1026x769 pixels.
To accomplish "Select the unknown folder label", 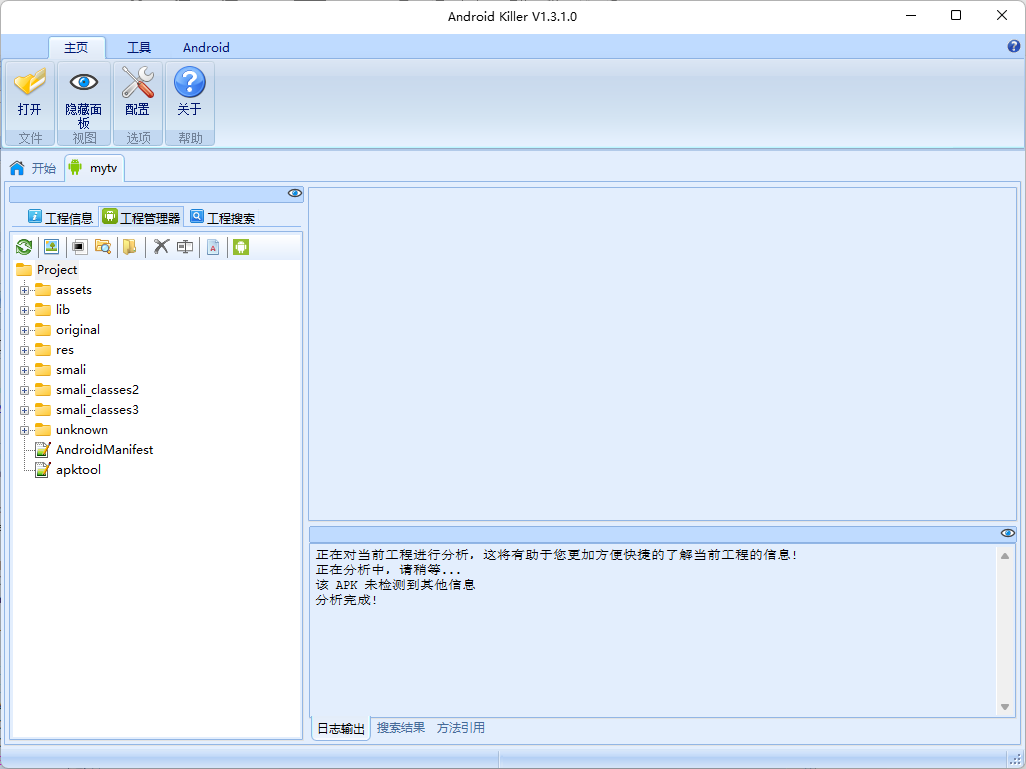I will point(82,430).
